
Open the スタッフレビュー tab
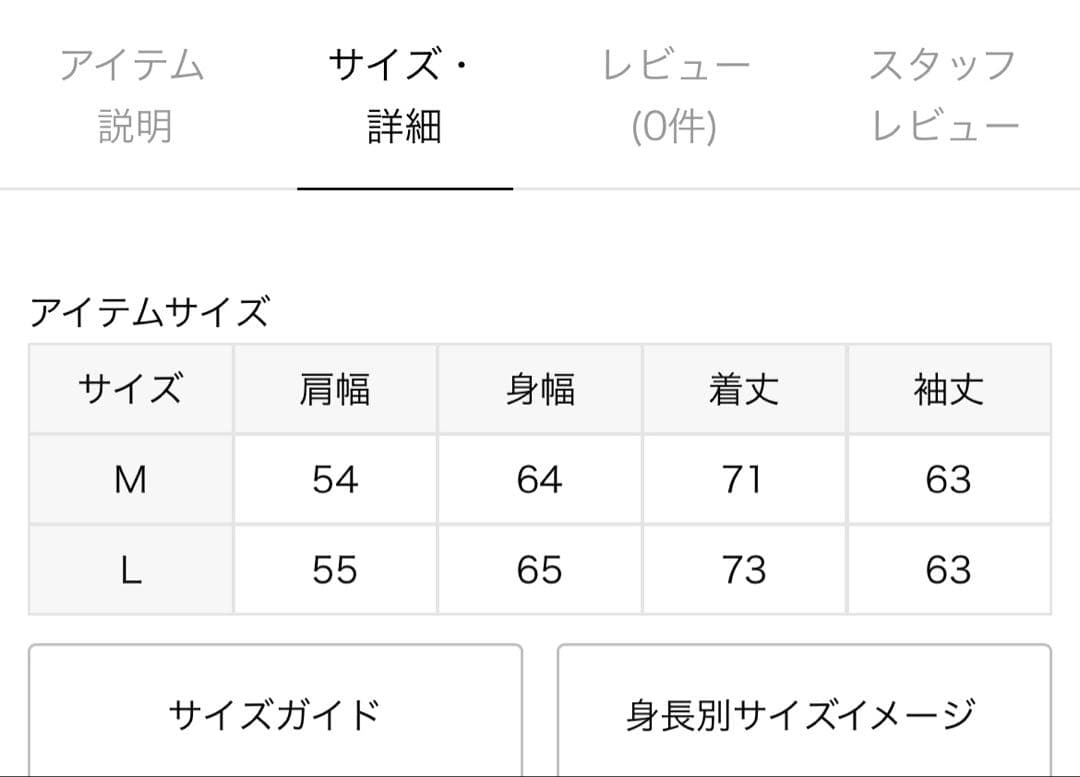944,95
